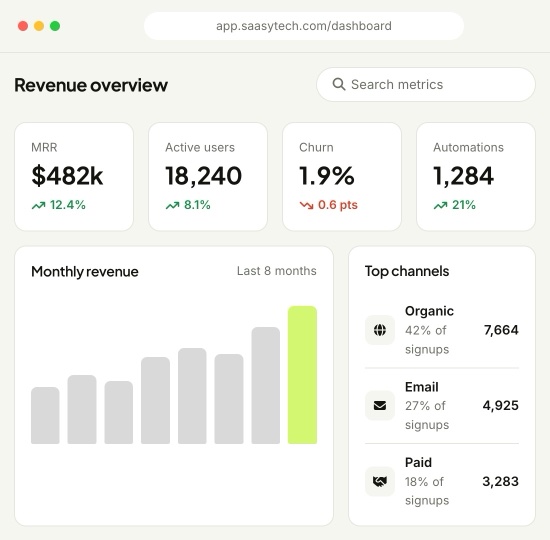Open the Automations 1,284 card
This screenshot has height=540, width=550.
pyautogui.click(x=476, y=176)
